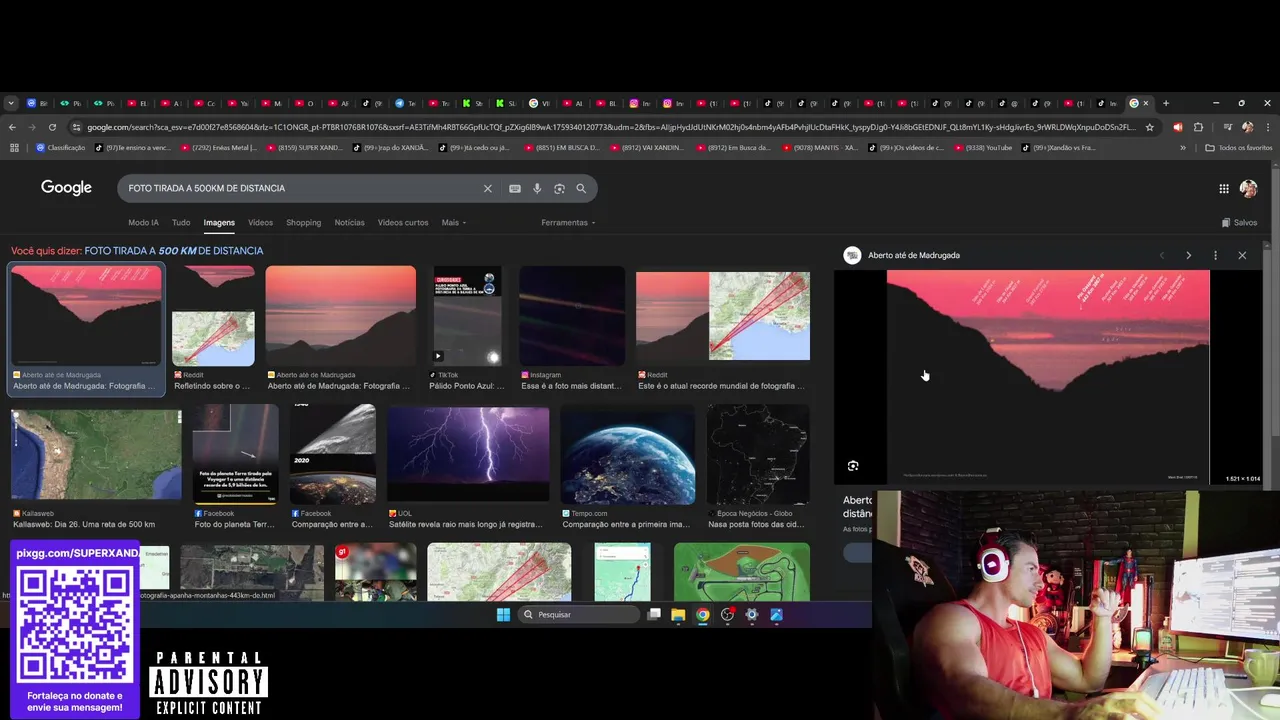
Task: Go to next image in preview panel
Action: point(1188,255)
